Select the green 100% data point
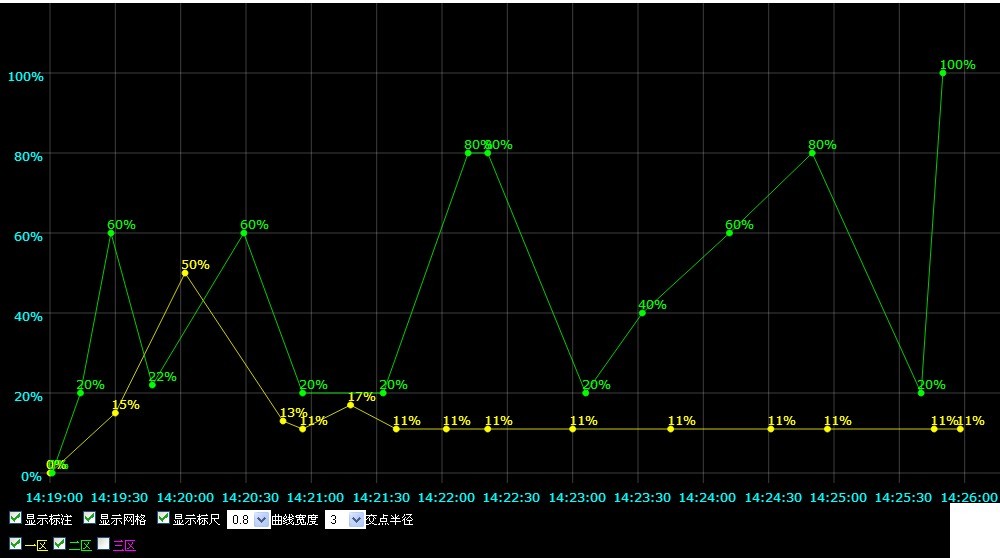The height and width of the screenshot is (558, 1000). click(x=943, y=73)
